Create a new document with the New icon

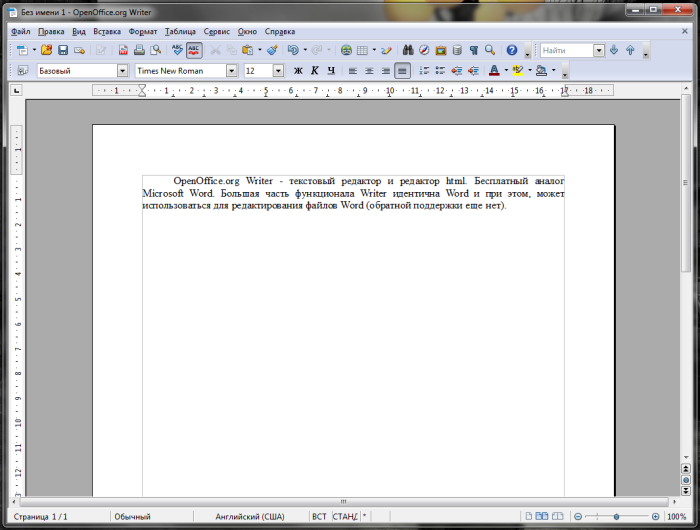(22, 50)
